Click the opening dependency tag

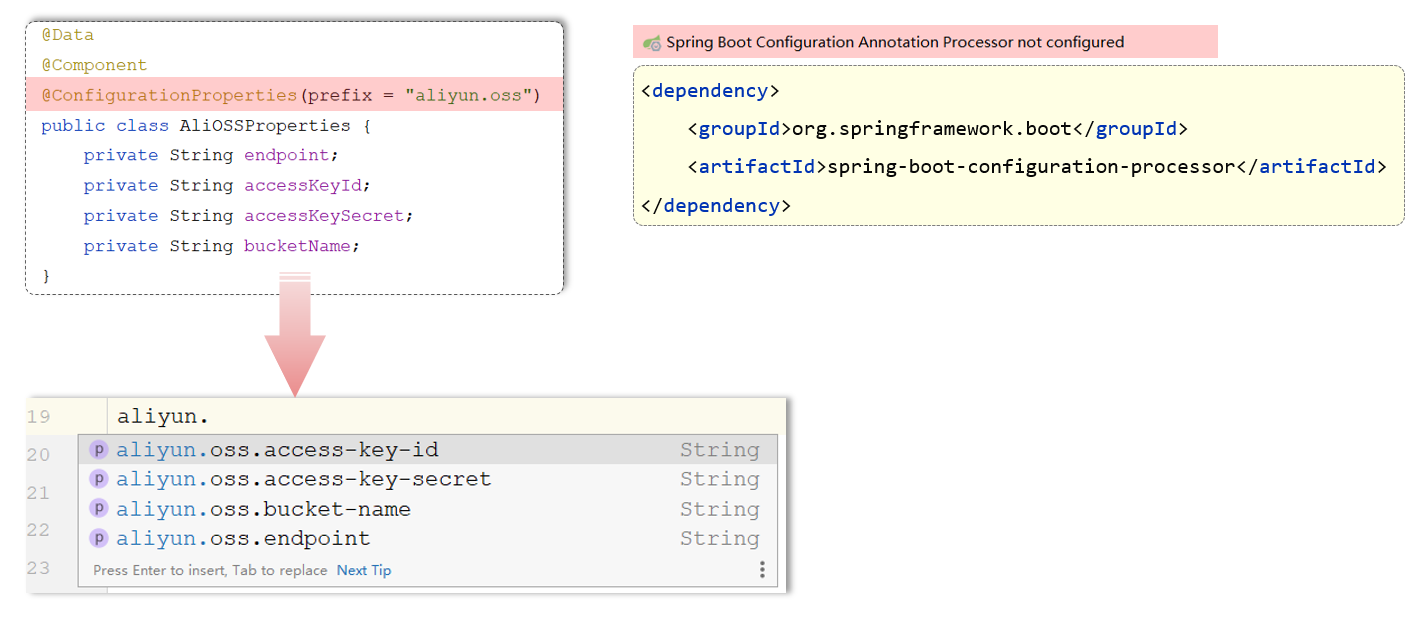point(710,91)
